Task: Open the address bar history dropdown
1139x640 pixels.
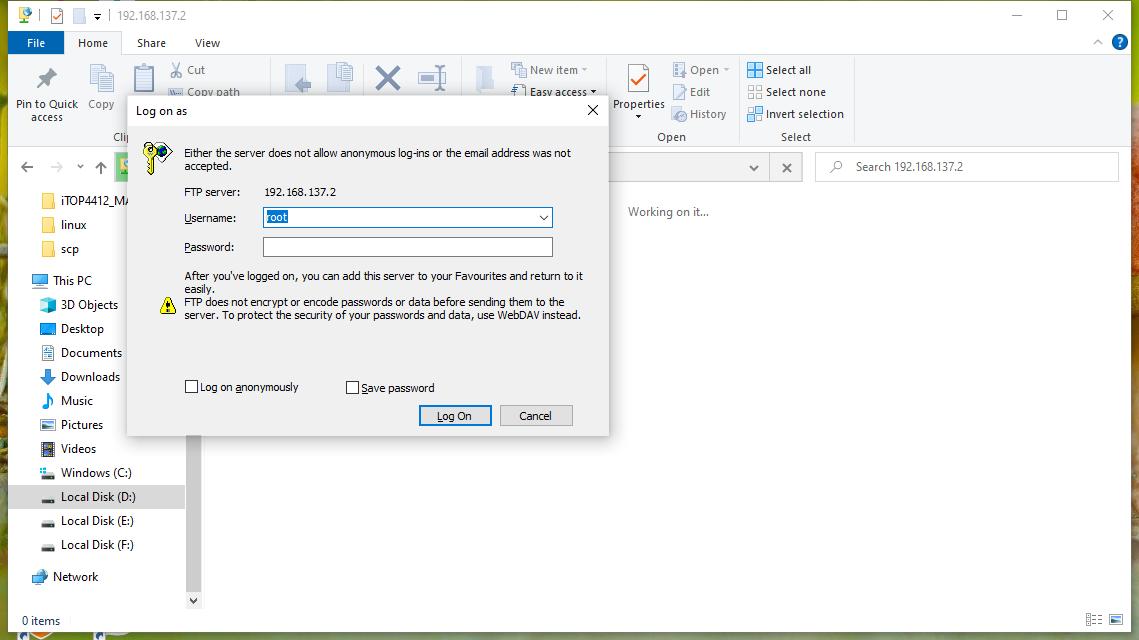Action: pos(754,168)
